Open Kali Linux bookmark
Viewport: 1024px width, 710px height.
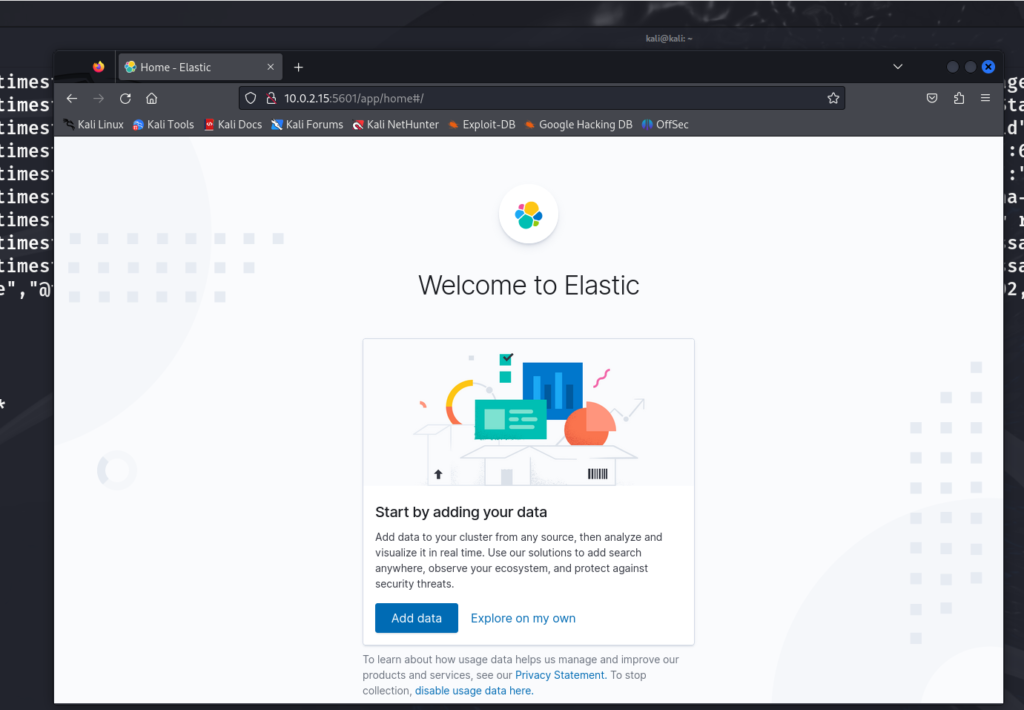93,125
